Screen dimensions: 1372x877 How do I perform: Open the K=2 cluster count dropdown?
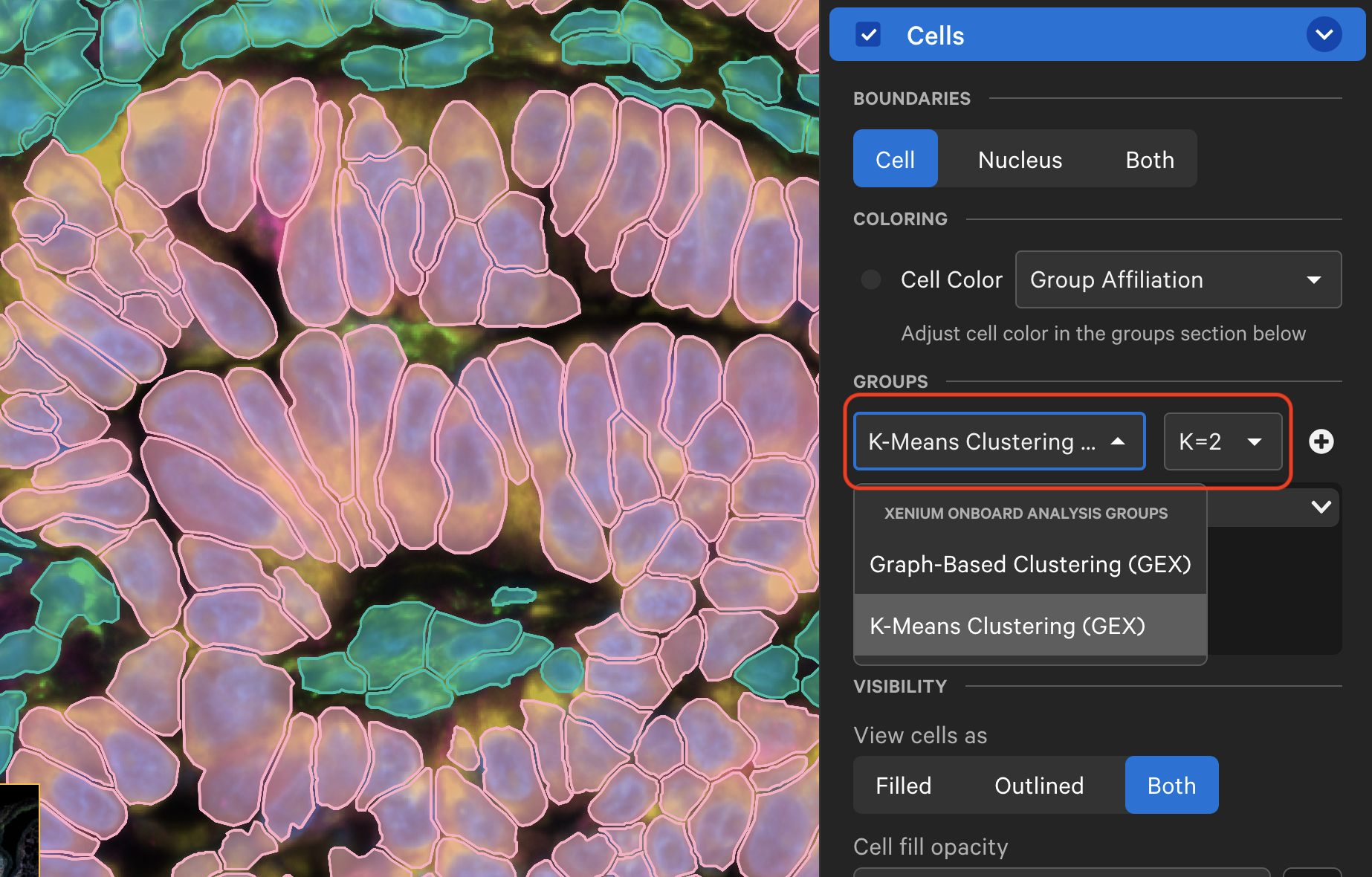click(x=1223, y=441)
